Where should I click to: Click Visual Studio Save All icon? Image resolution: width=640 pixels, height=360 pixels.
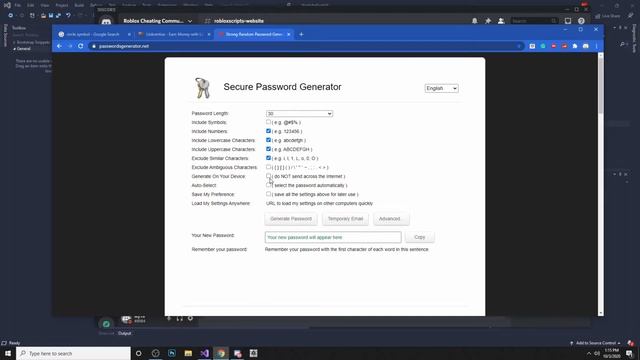point(58,16)
